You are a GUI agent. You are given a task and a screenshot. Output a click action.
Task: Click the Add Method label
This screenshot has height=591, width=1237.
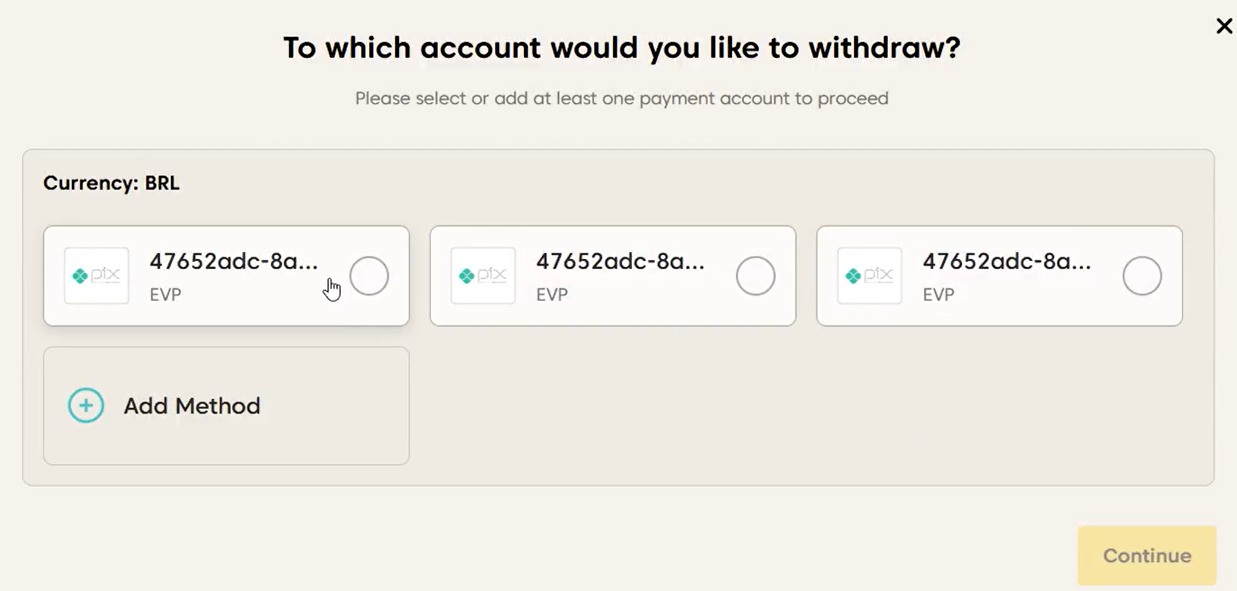coord(192,406)
